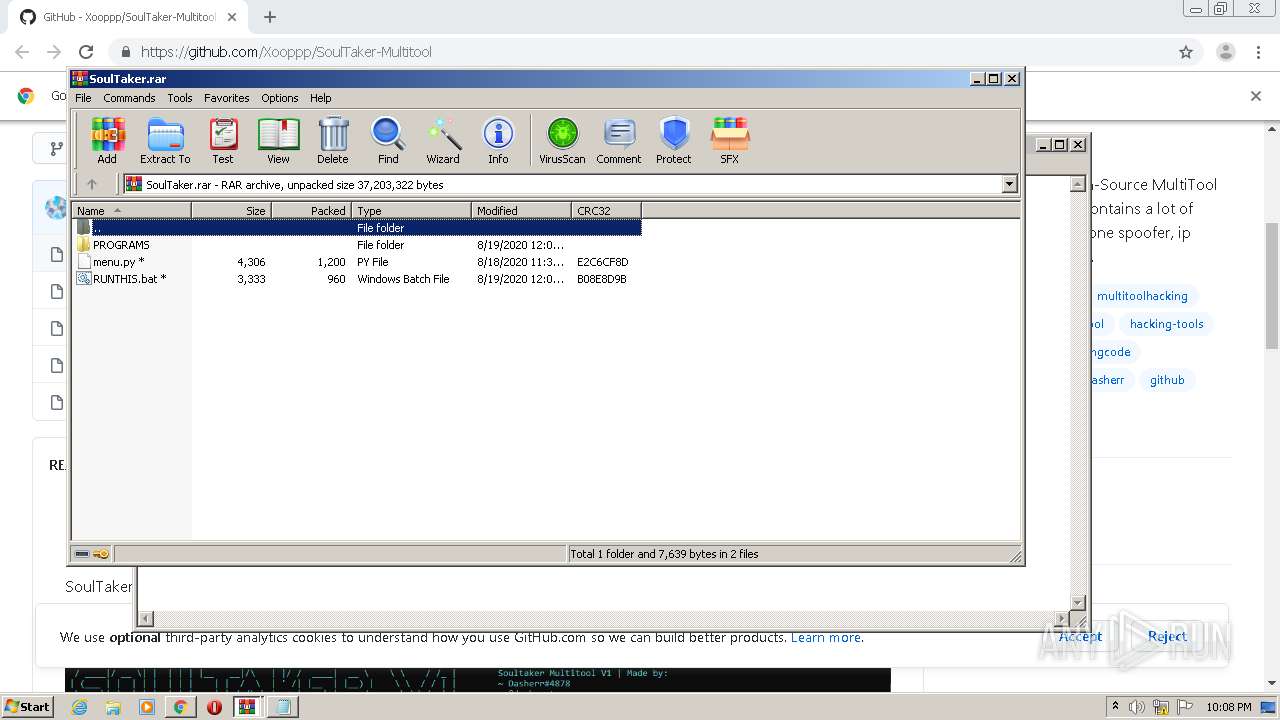Bookmark this page with the star
The width and height of the screenshot is (1280, 720).
point(1186,52)
